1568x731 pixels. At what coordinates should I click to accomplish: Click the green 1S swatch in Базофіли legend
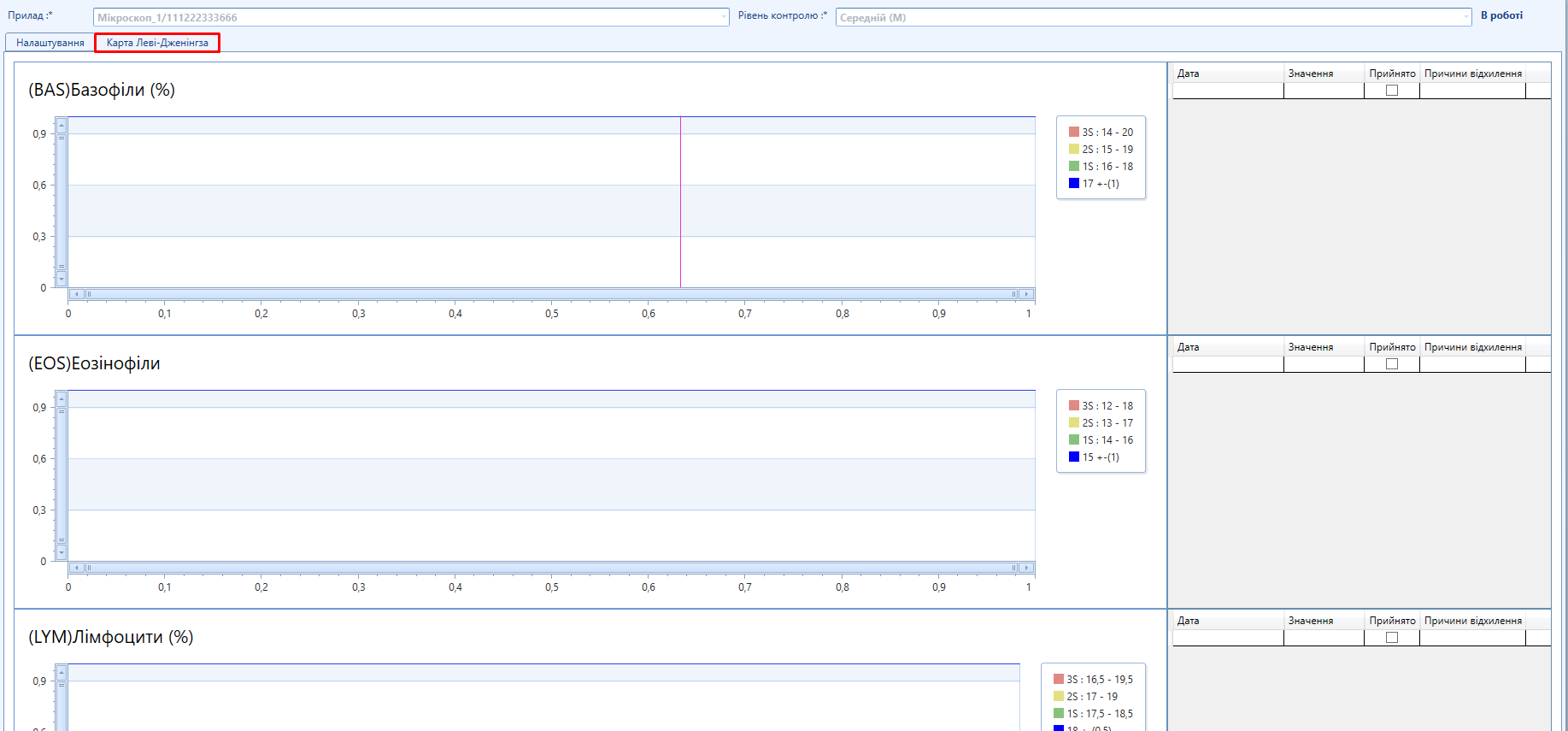(x=1074, y=166)
